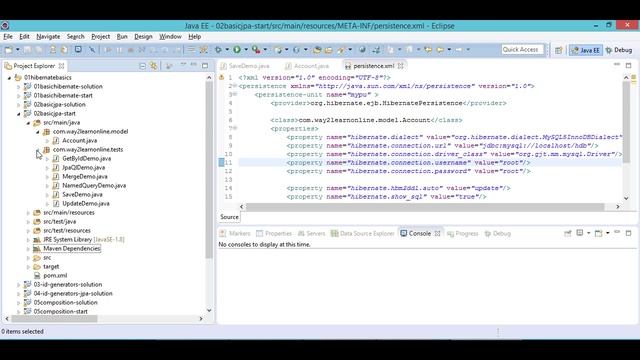Viewport: 640px width, 360px height.
Task: Click the forward navigation arrow in toolbar
Action: 459,50
